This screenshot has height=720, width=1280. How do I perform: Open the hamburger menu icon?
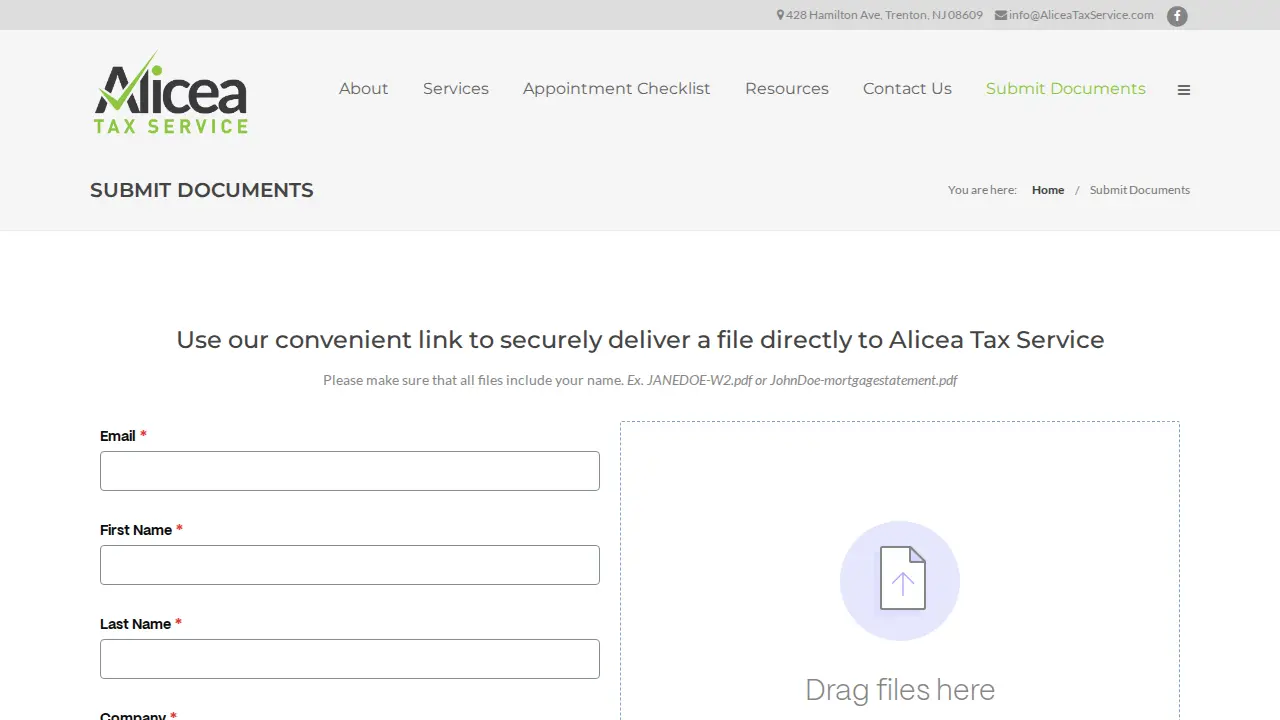[x=1184, y=90]
